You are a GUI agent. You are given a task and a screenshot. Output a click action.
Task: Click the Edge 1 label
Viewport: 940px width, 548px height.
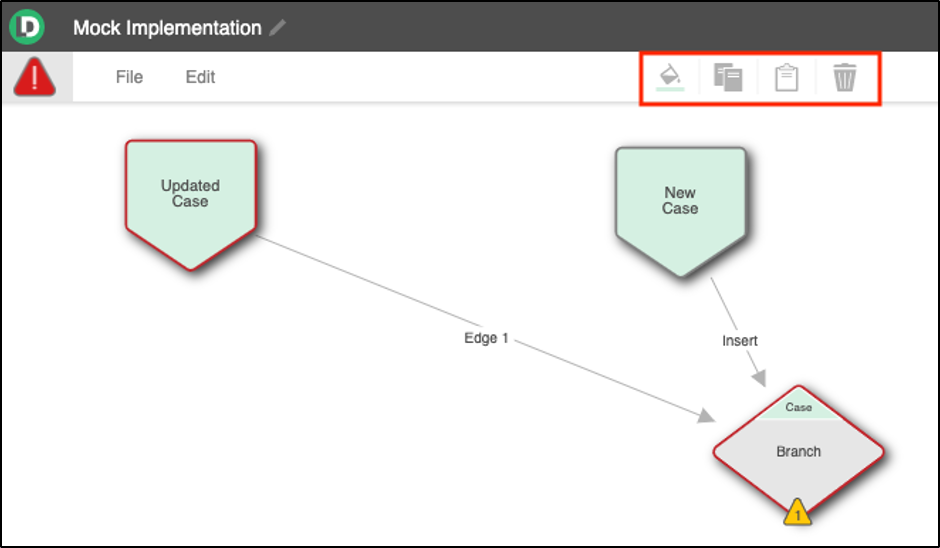pos(486,338)
